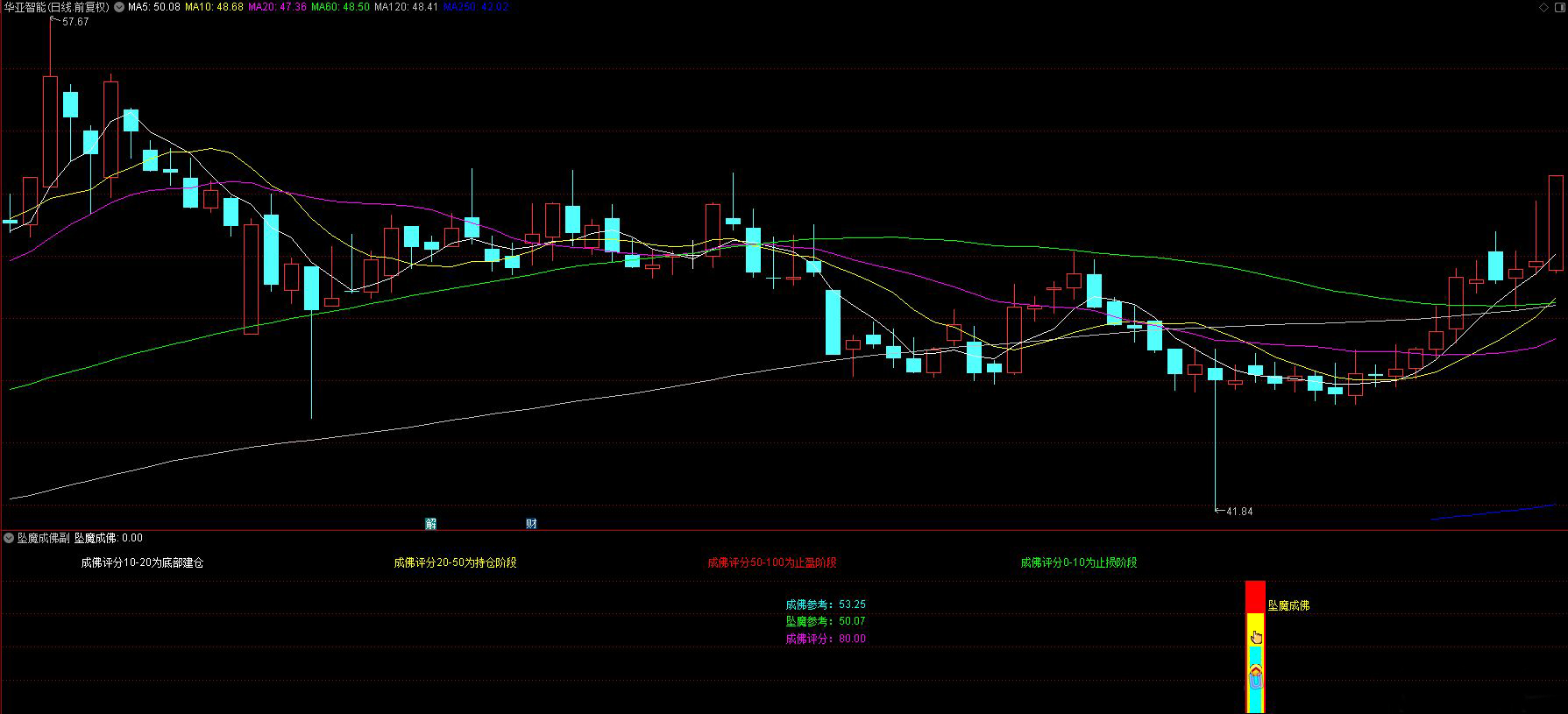
Task: Click the 成佛评分: 80.00 value
Action: coord(826,639)
